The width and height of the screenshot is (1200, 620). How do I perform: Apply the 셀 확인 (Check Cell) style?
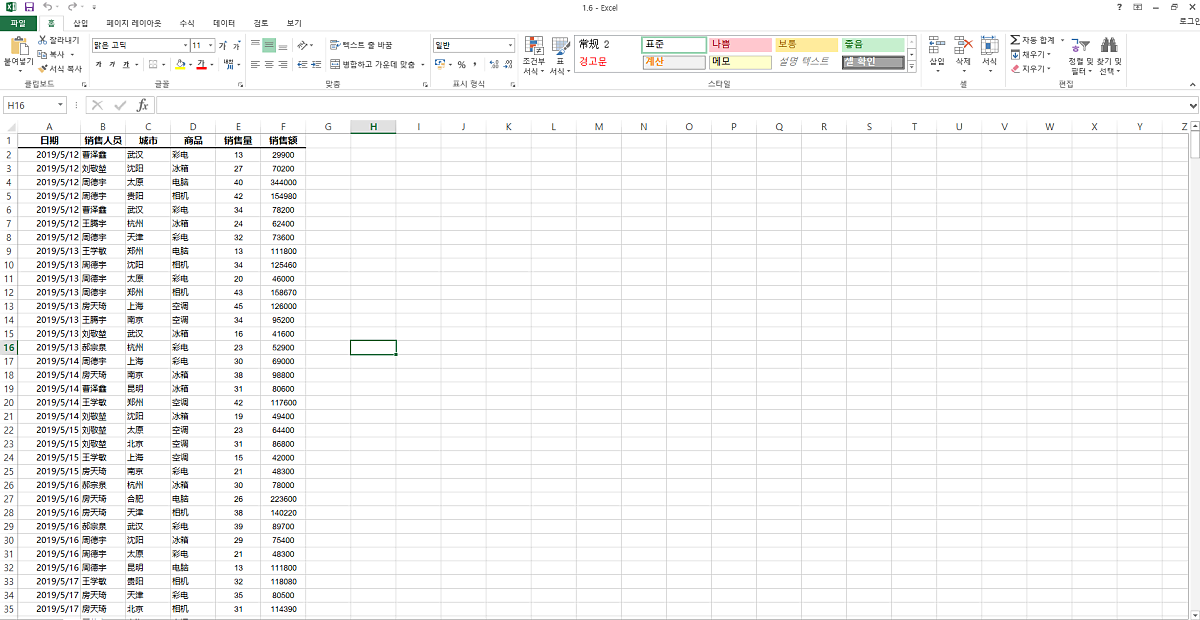coord(873,62)
